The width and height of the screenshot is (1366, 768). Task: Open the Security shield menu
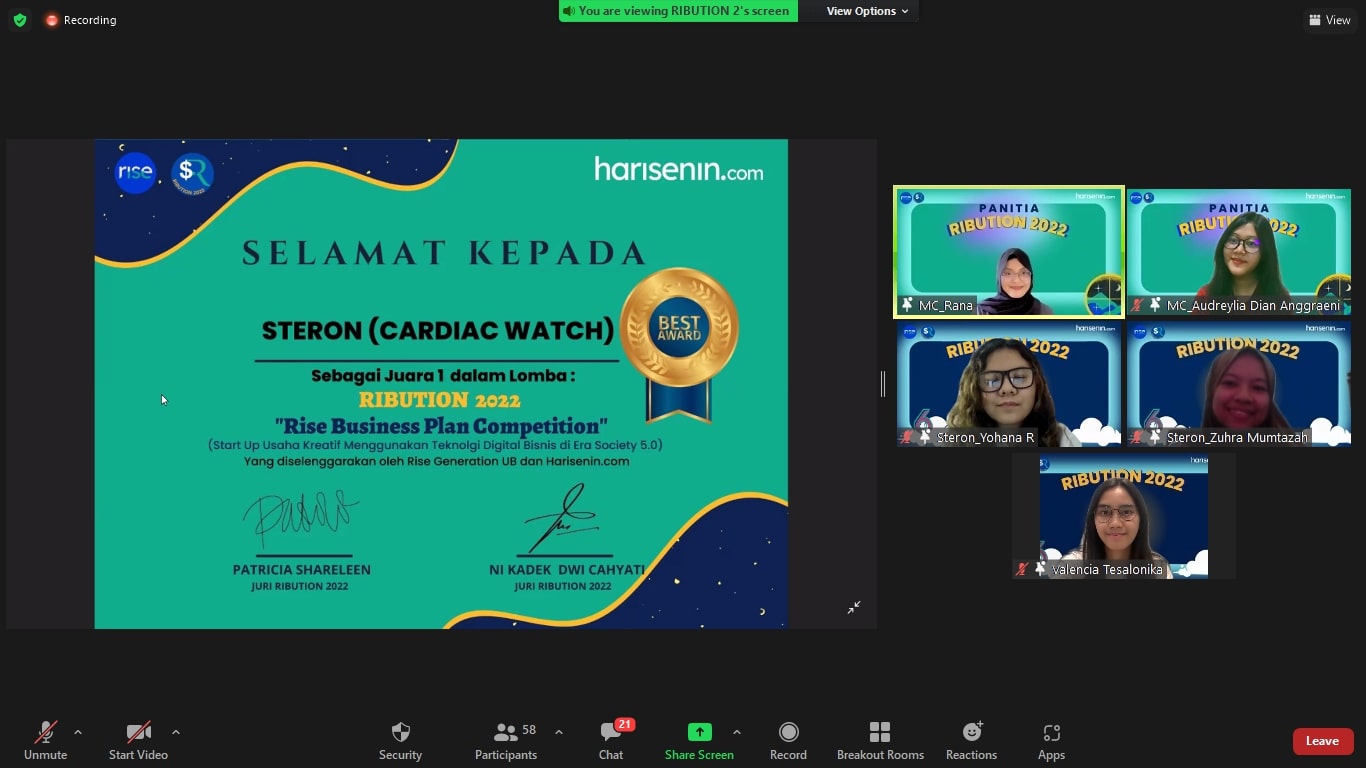click(x=401, y=741)
